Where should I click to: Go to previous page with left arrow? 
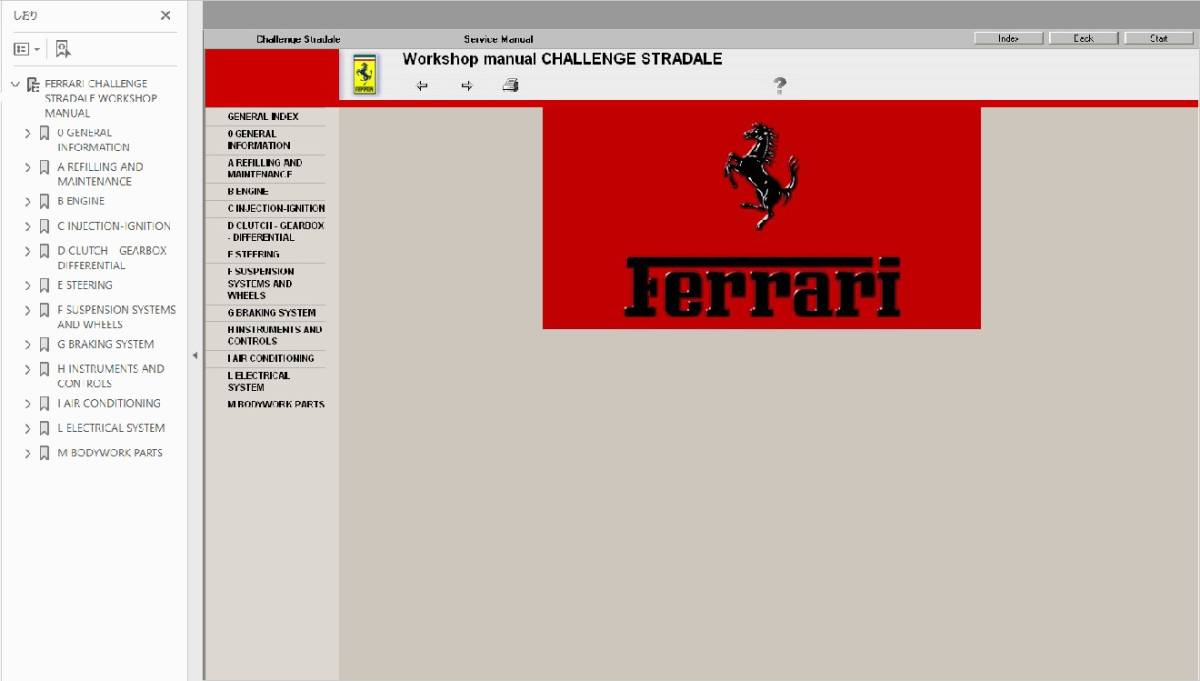[422, 86]
